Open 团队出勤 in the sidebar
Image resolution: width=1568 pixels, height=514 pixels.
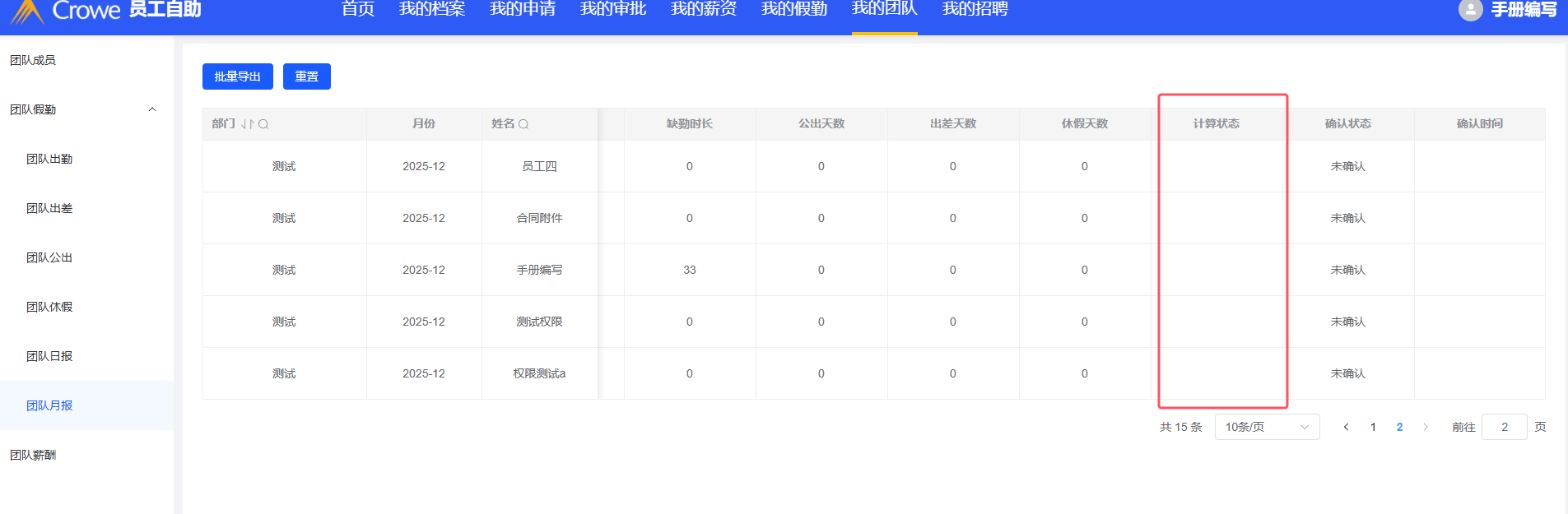pyautogui.click(x=49, y=159)
